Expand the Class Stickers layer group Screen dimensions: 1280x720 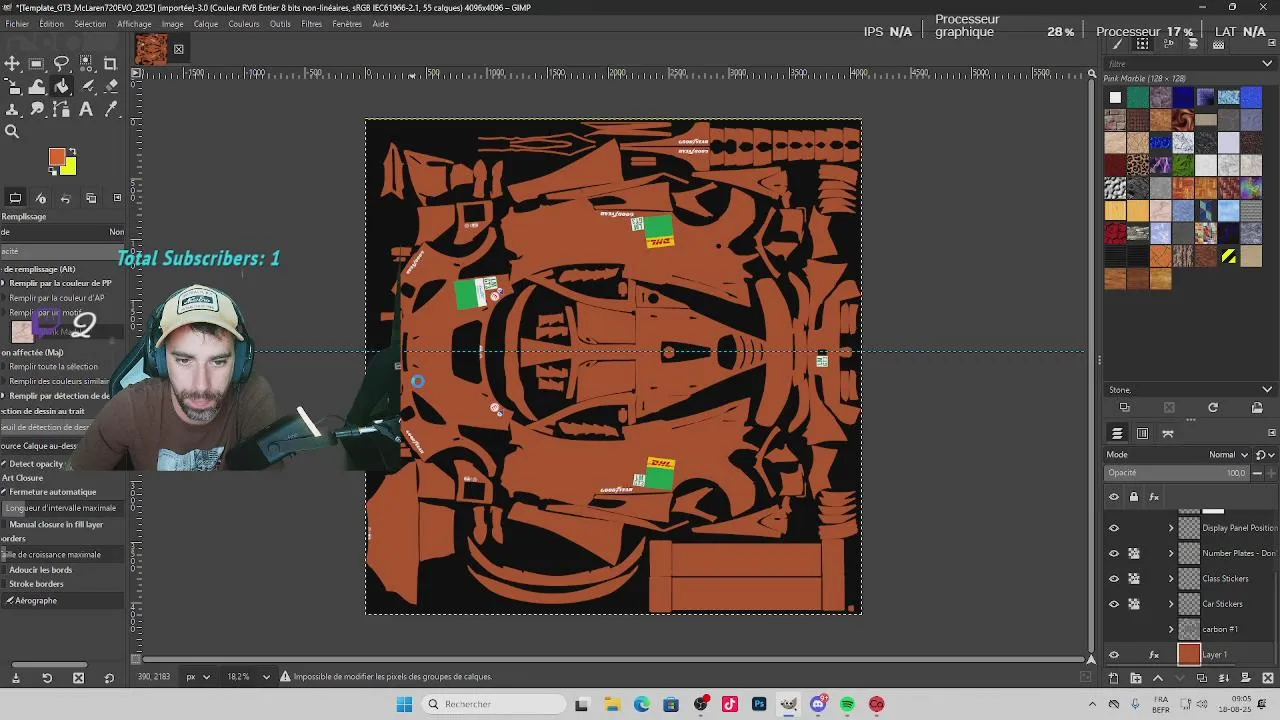[x=1171, y=578]
